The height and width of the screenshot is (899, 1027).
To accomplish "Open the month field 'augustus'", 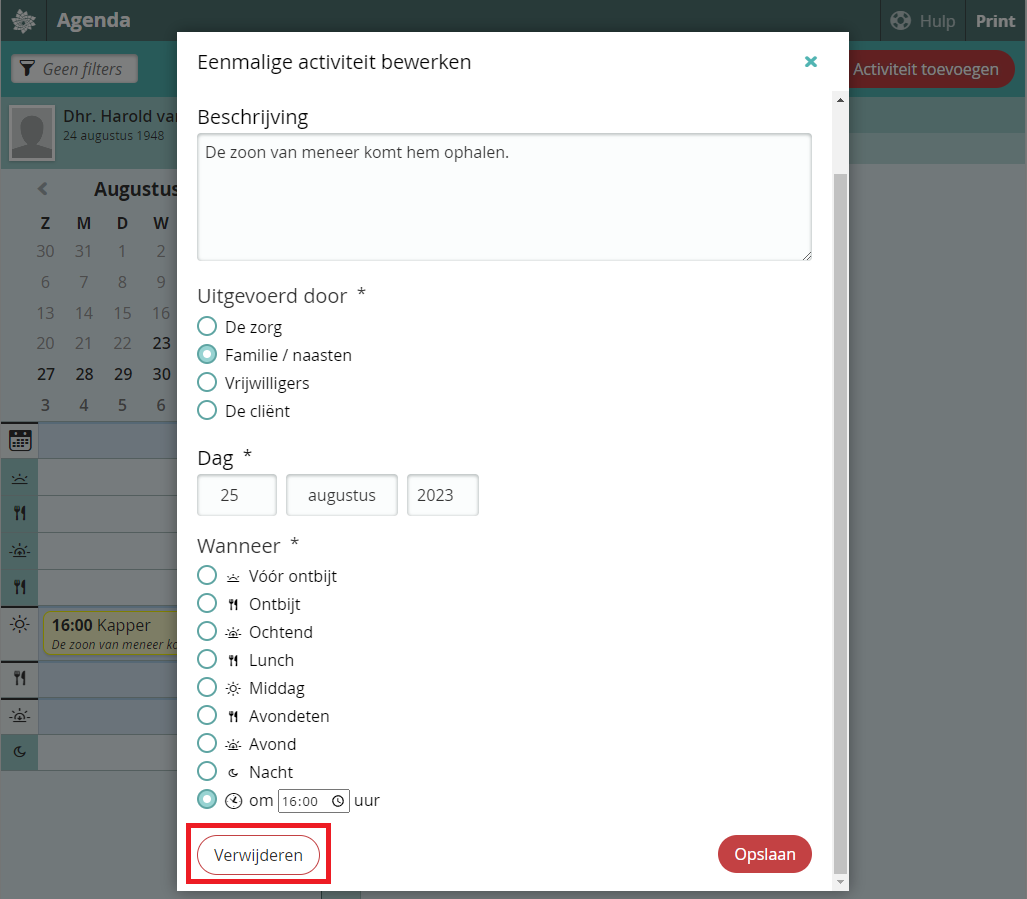I will pyautogui.click(x=342, y=495).
